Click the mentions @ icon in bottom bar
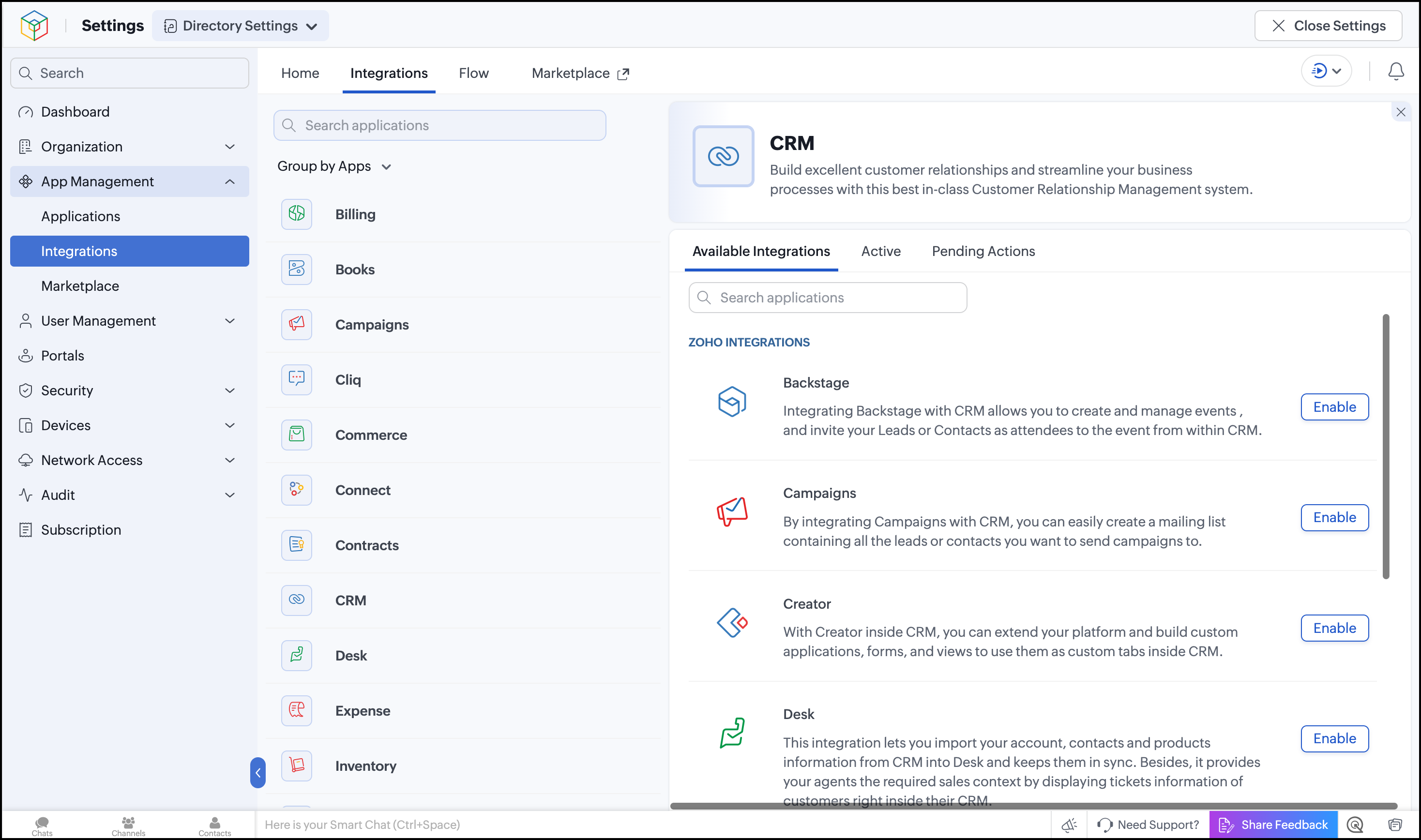Image resolution: width=1421 pixels, height=840 pixels. [x=1355, y=825]
